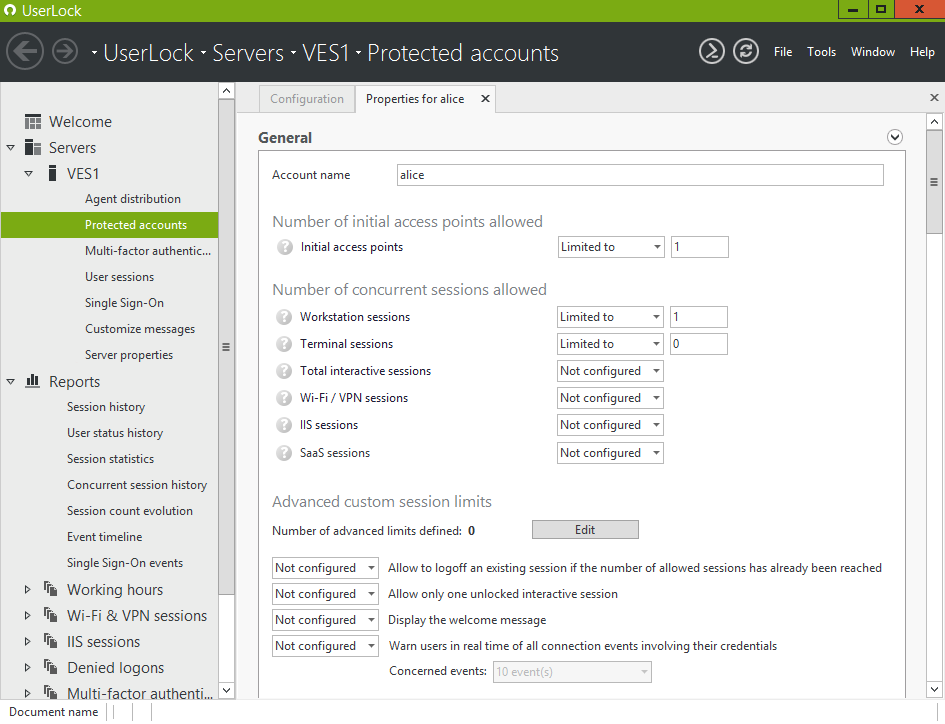This screenshot has height=724, width=945.
Task: Switch to the Configuration tab
Action: pos(307,99)
